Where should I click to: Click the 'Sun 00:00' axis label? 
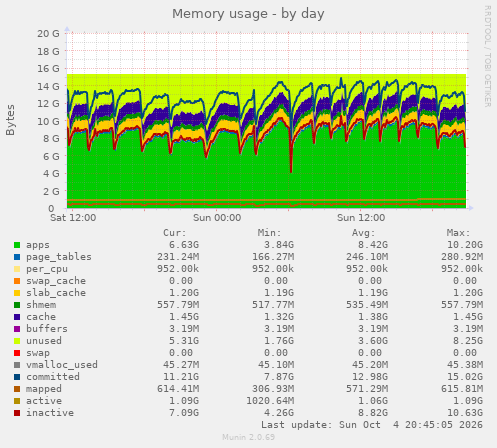217,218
